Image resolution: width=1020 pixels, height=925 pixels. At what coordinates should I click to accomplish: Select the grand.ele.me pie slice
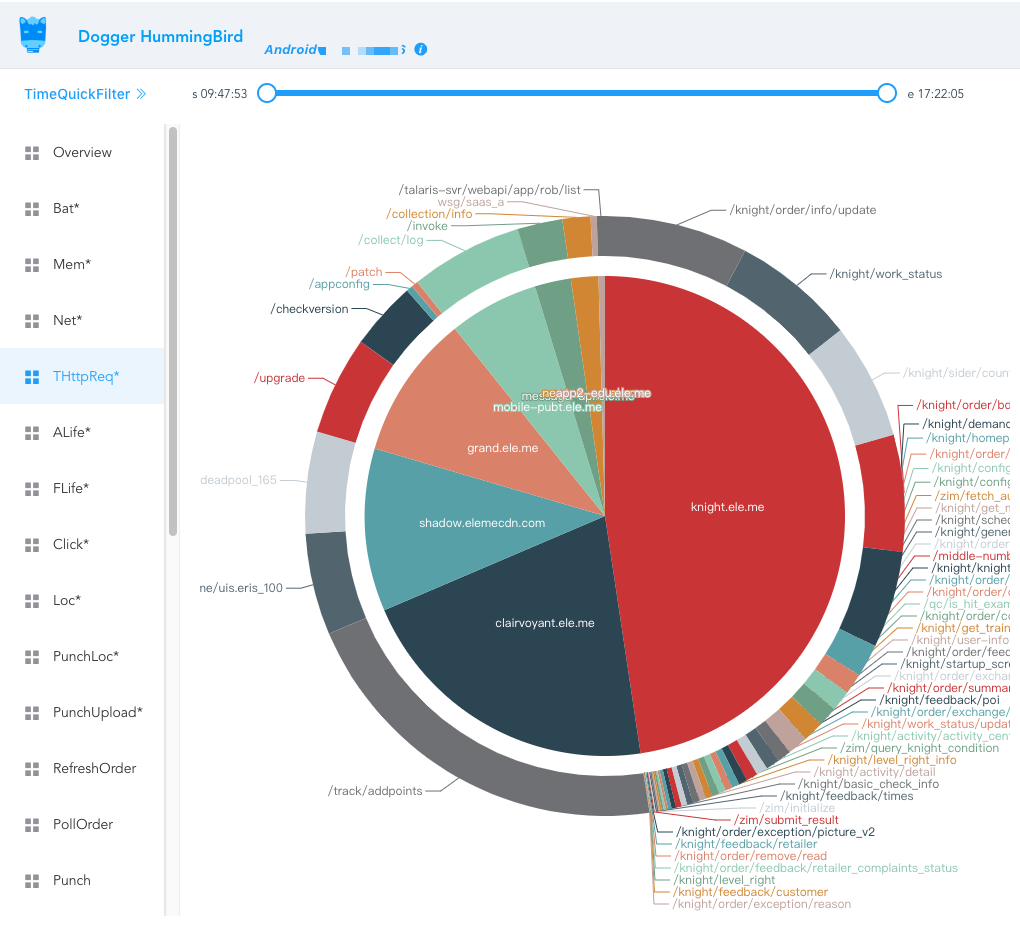[502, 448]
